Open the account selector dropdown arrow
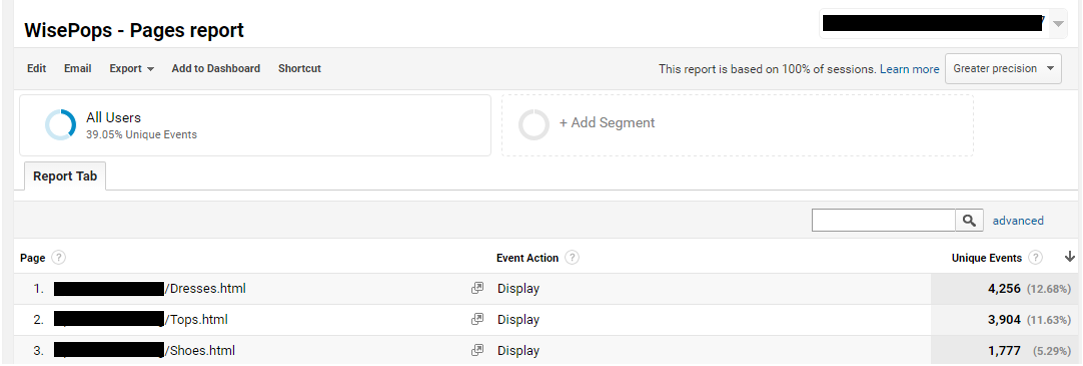Screen dimensions: 1083x366 (1059, 23)
